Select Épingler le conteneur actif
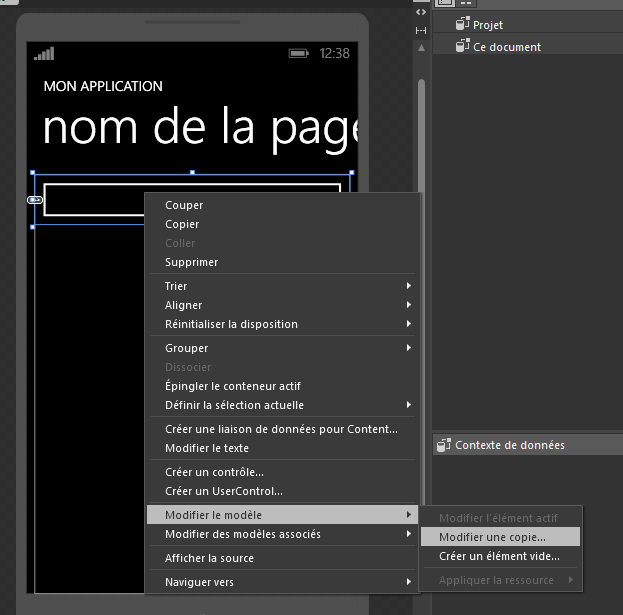 click(283, 386)
